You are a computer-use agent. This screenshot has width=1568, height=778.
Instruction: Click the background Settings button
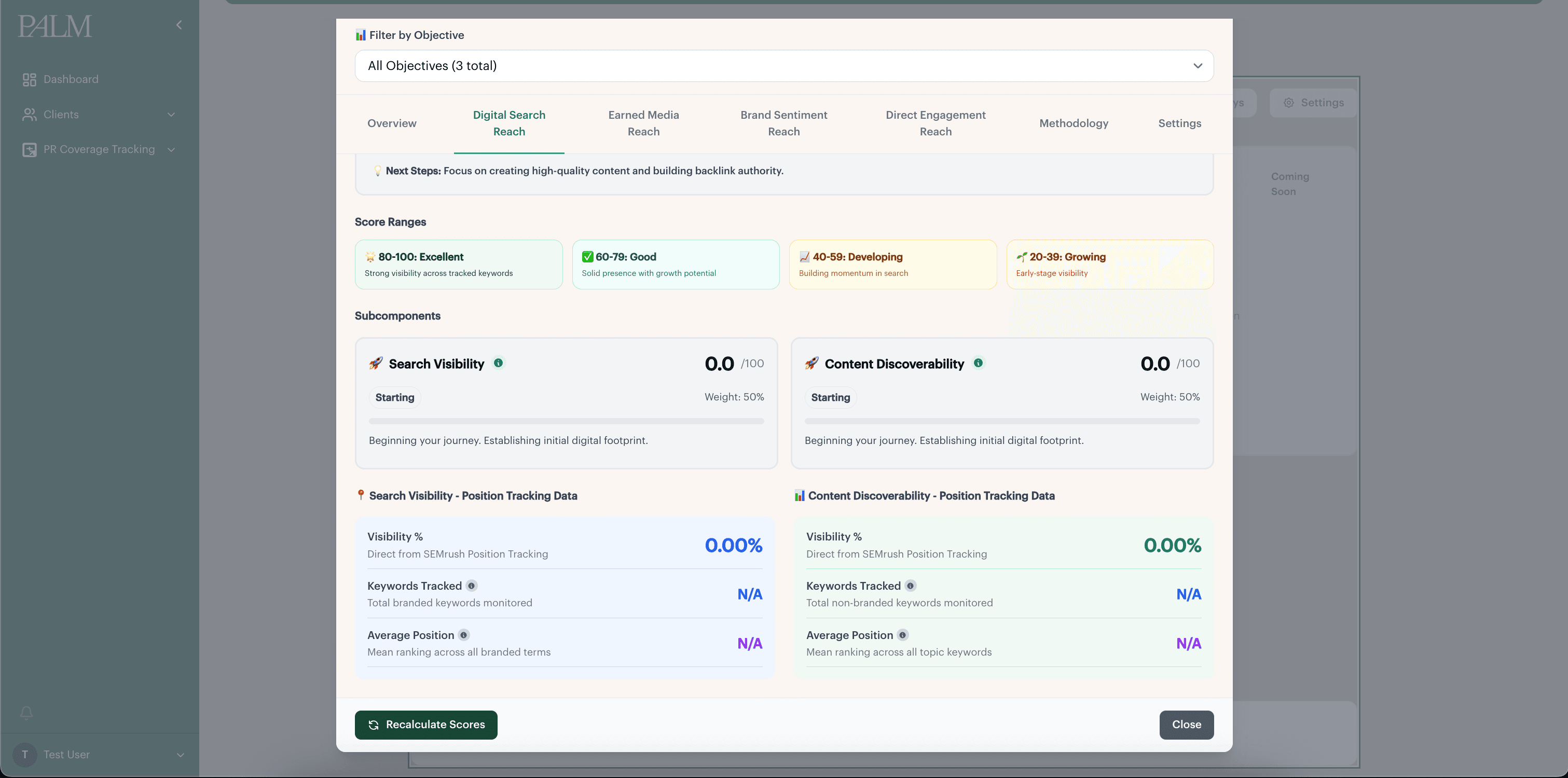coord(1313,103)
